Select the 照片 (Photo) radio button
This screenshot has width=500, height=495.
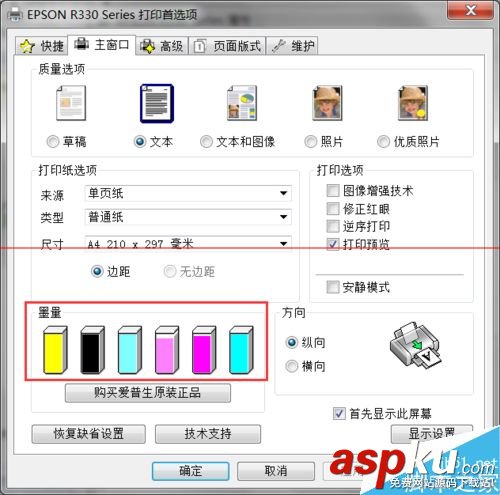coord(310,142)
